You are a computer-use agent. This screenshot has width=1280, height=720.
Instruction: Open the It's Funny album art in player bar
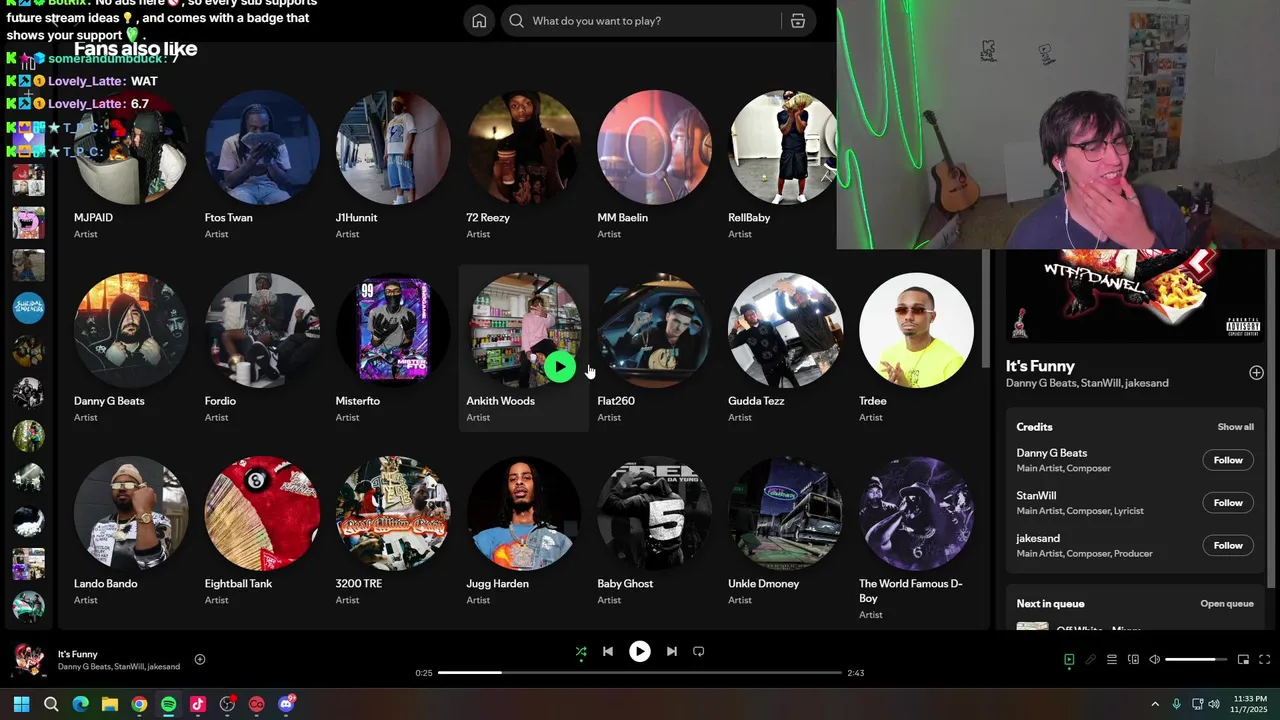[x=28, y=660]
